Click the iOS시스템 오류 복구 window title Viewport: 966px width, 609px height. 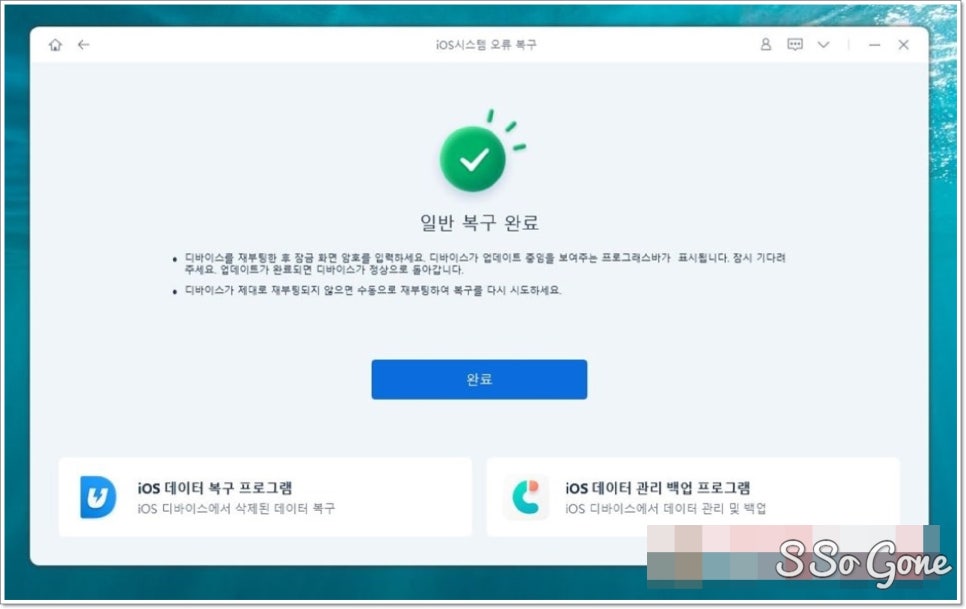(486, 45)
